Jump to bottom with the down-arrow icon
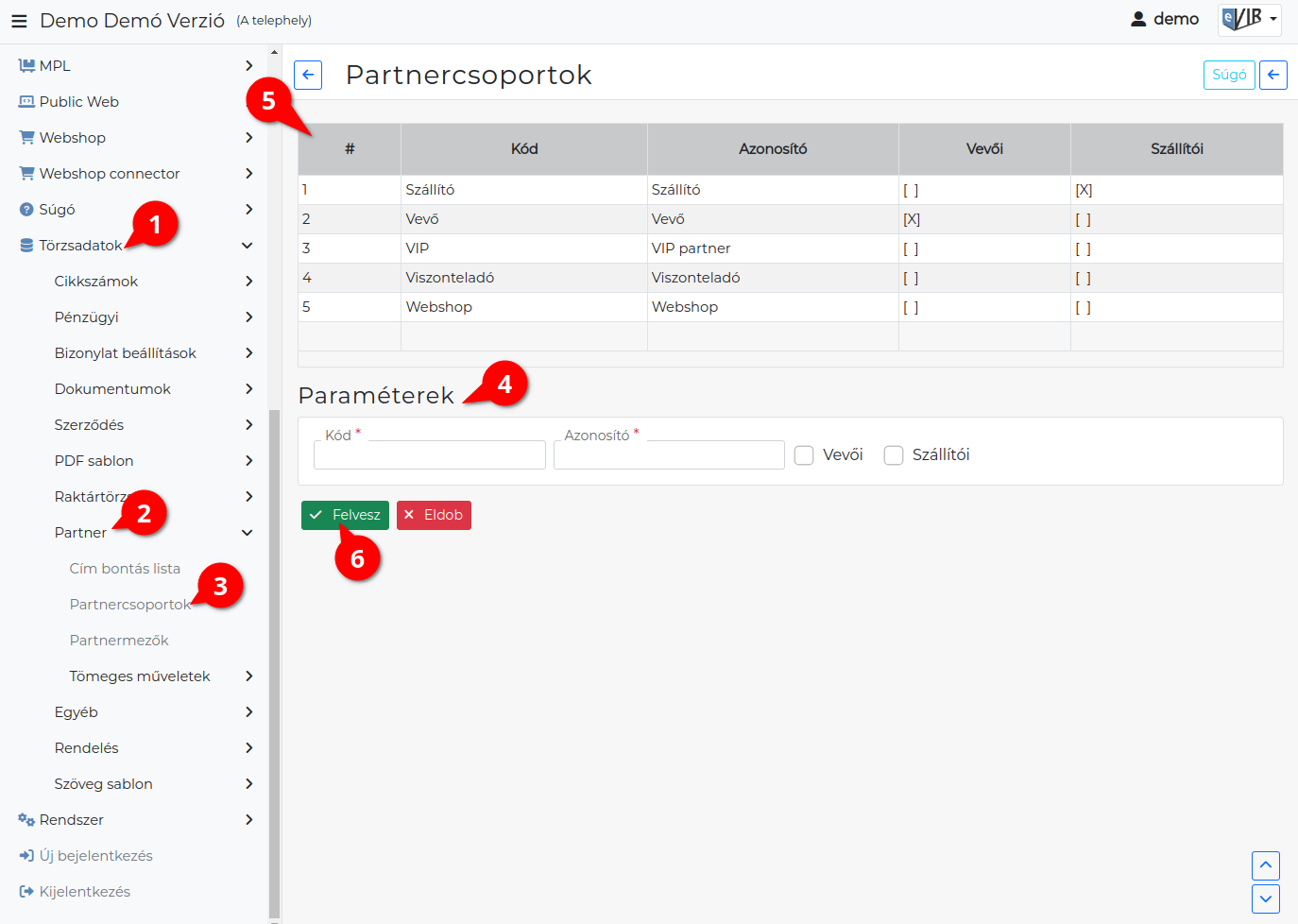Image resolution: width=1298 pixels, height=924 pixels. click(1266, 898)
